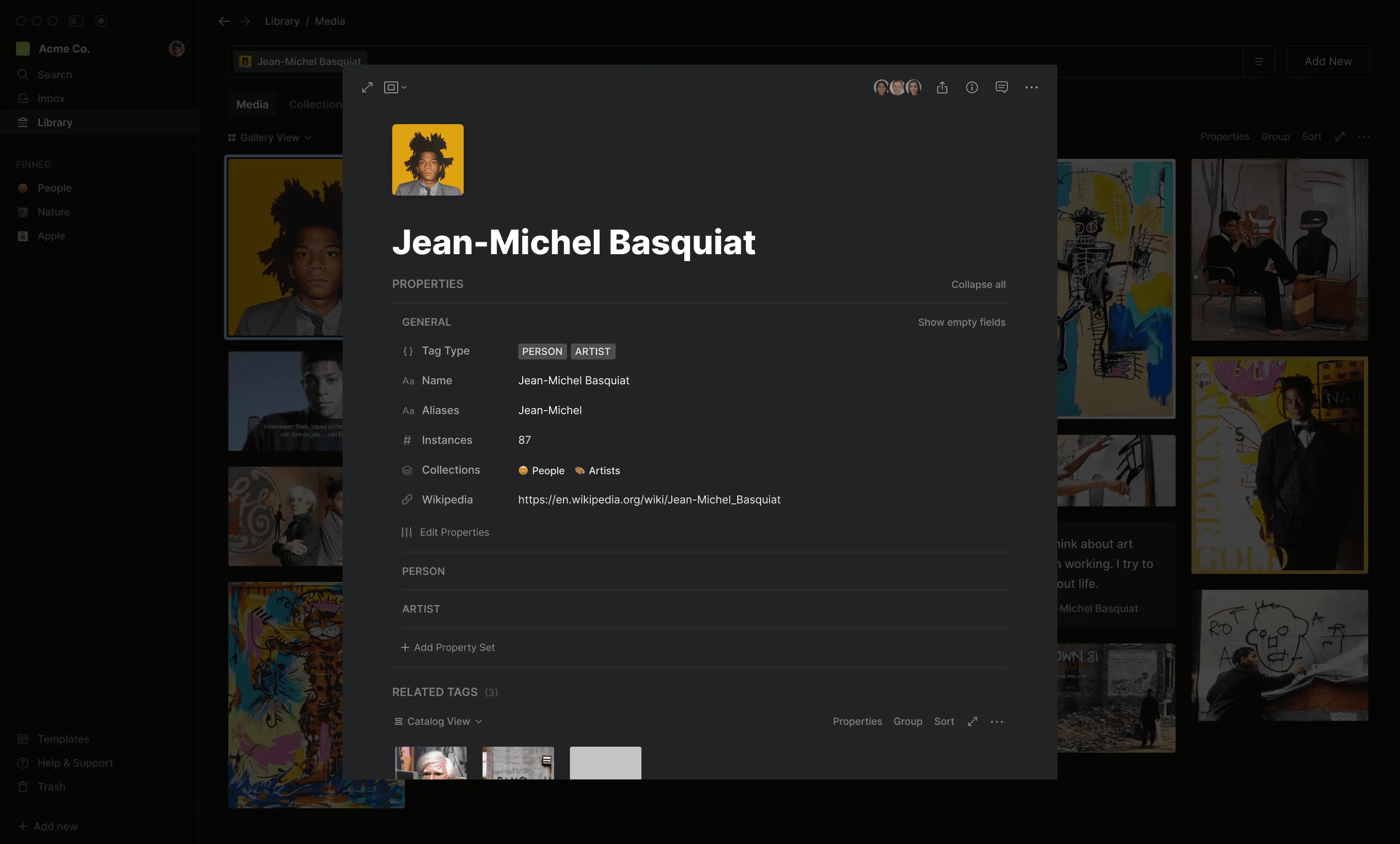Open the Catalog View dropdown
The width and height of the screenshot is (1400, 844).
pos(438,721)
